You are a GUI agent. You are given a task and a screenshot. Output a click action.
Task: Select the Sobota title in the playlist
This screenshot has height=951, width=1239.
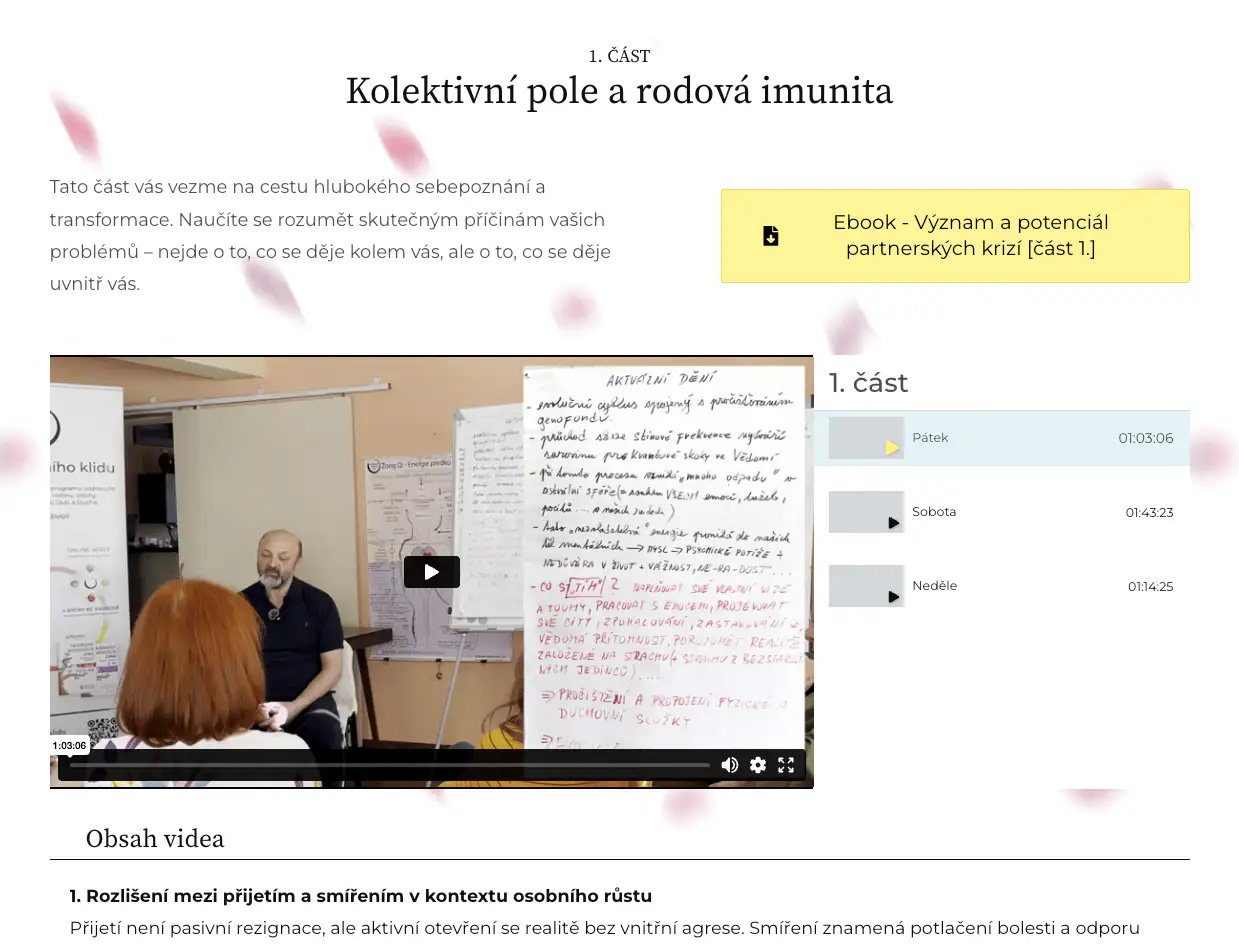934,512
